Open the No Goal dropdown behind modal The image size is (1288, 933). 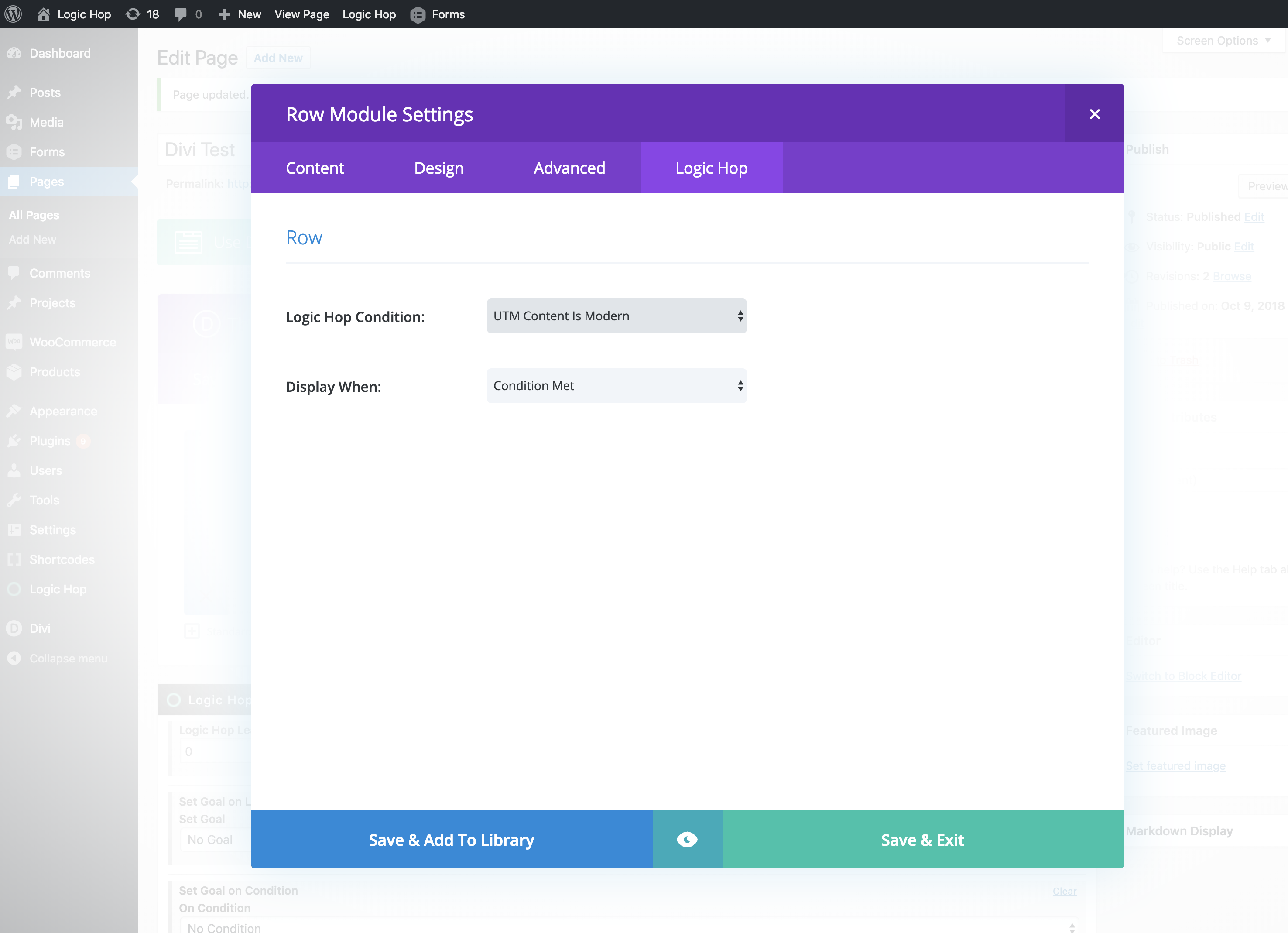coord(216,839)
